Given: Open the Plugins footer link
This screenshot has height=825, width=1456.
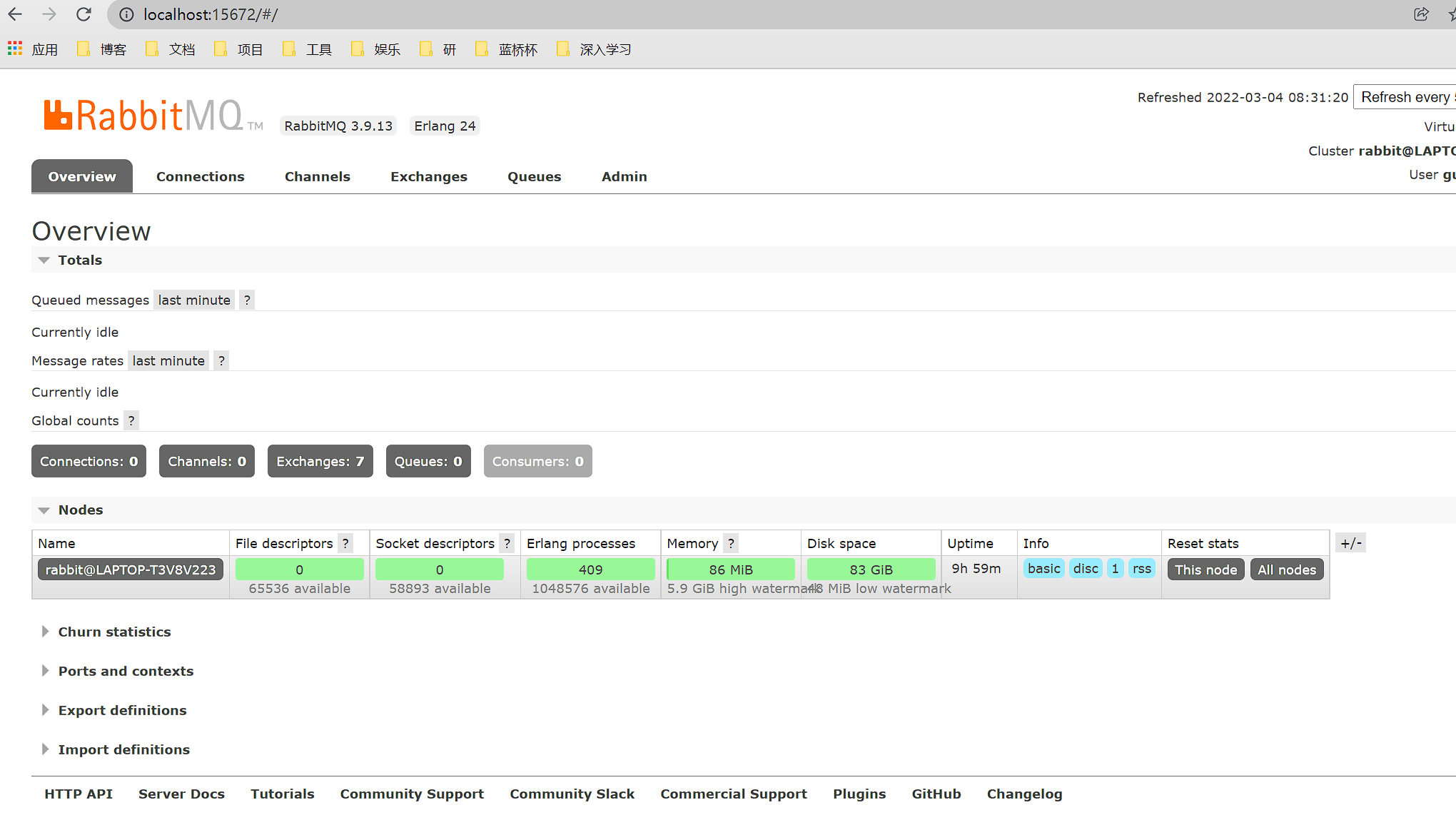Looking at the screenshot, I should point(859,794).
